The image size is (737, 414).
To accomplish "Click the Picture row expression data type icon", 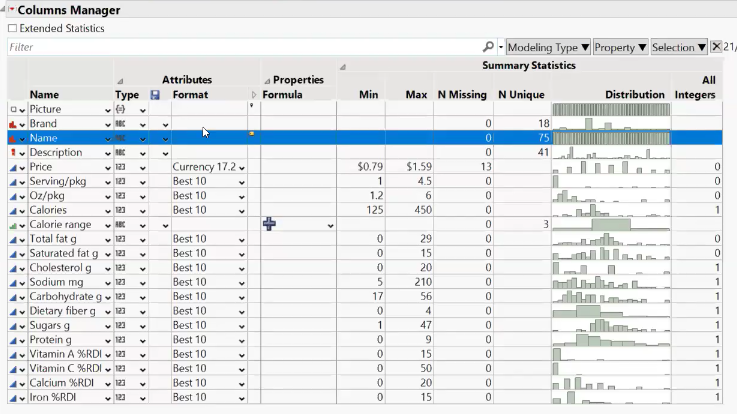I will click(120, 109).
